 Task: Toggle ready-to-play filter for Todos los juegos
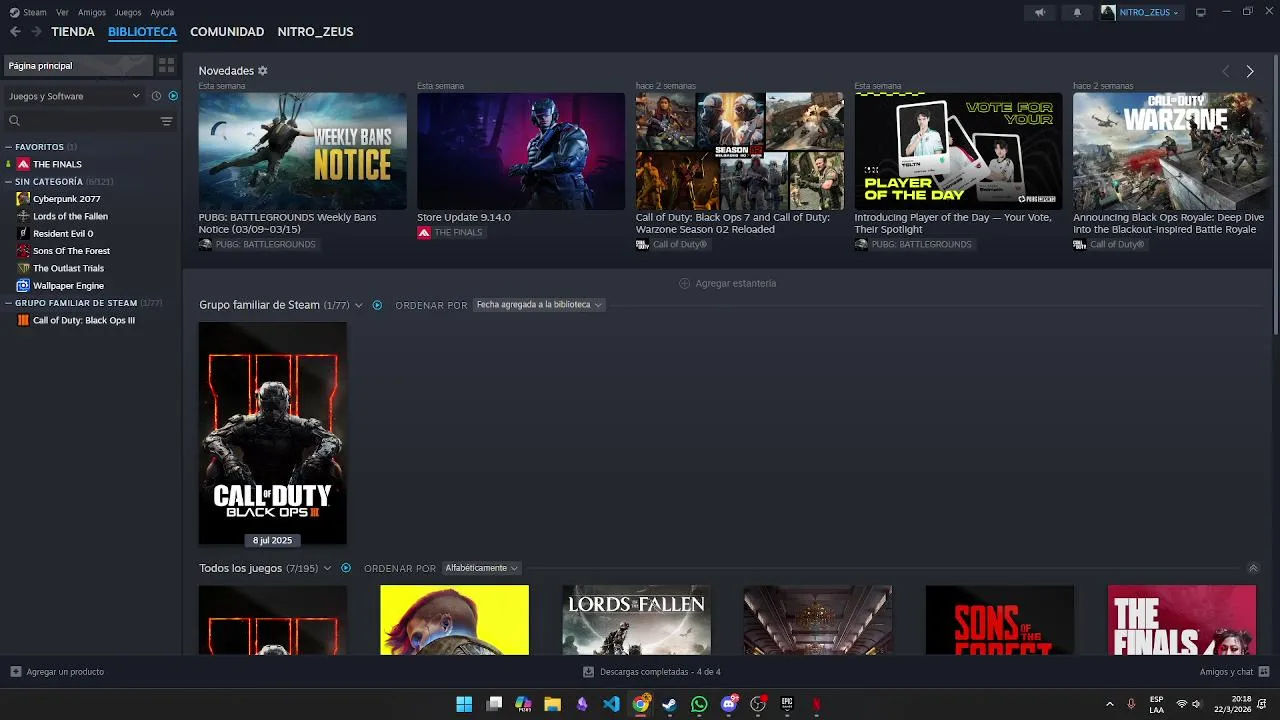click(346, 568)
